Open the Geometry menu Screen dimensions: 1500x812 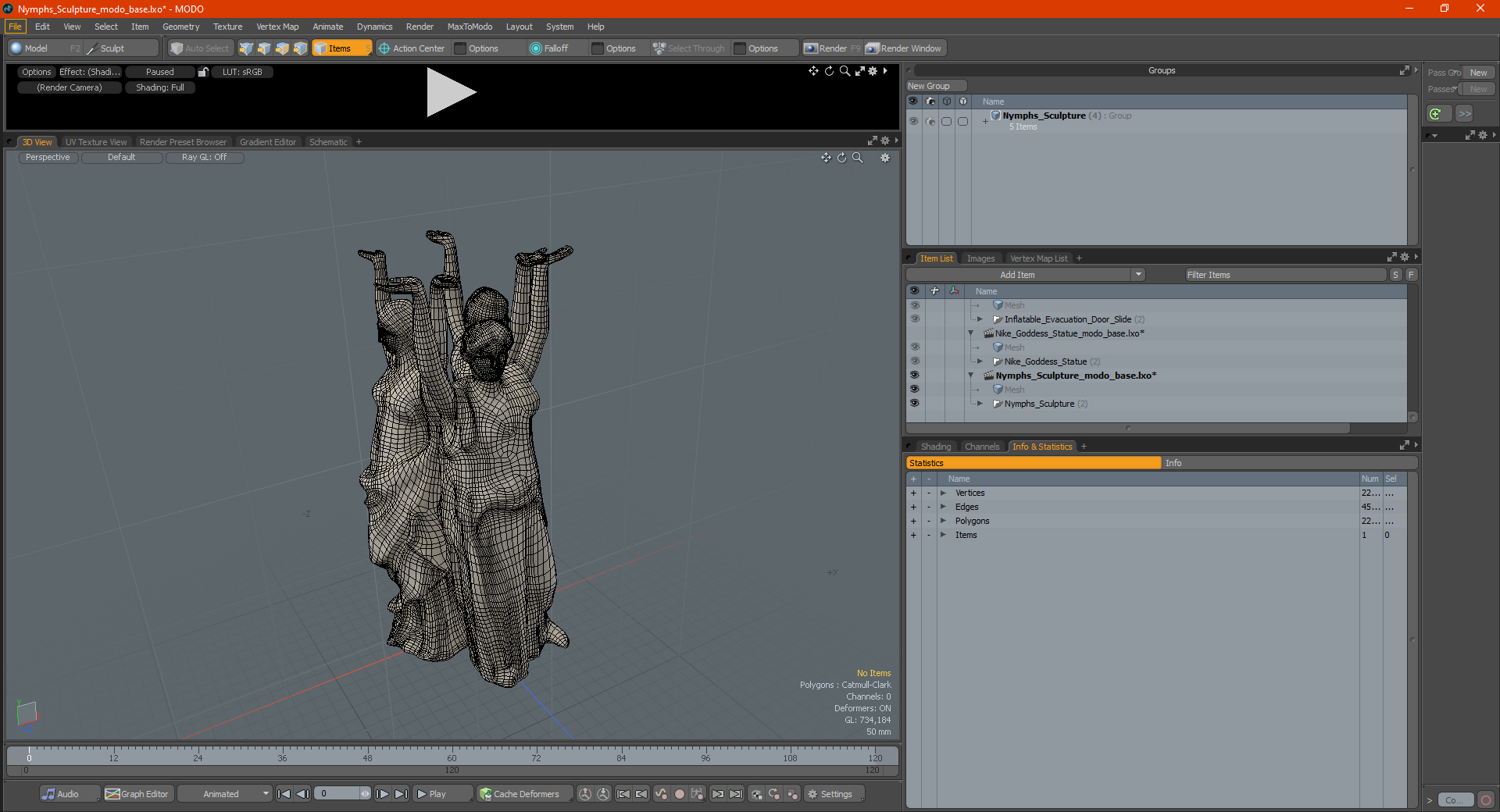180,27
